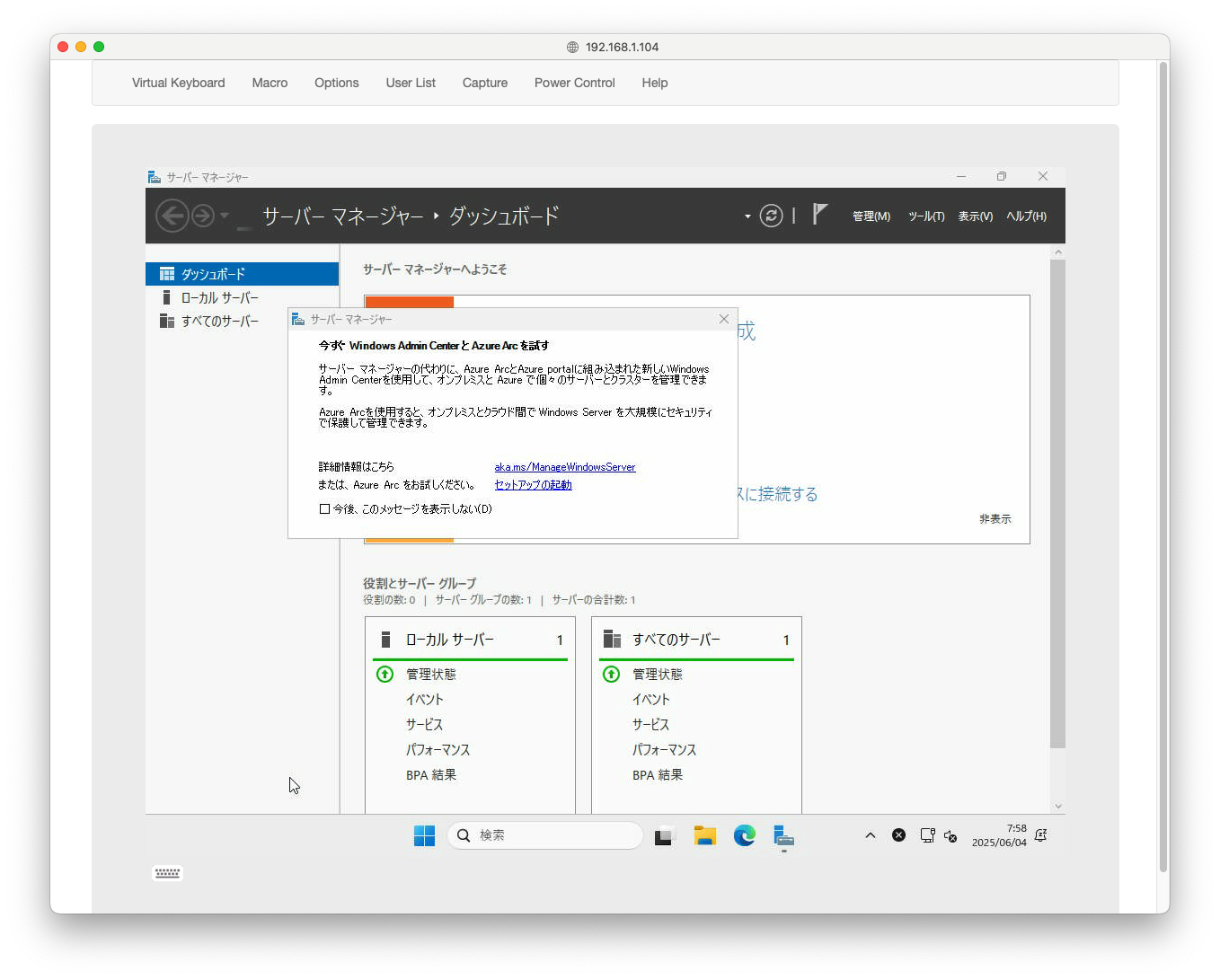Click the Server Manager refresh icon

click(x=771, y=216)
